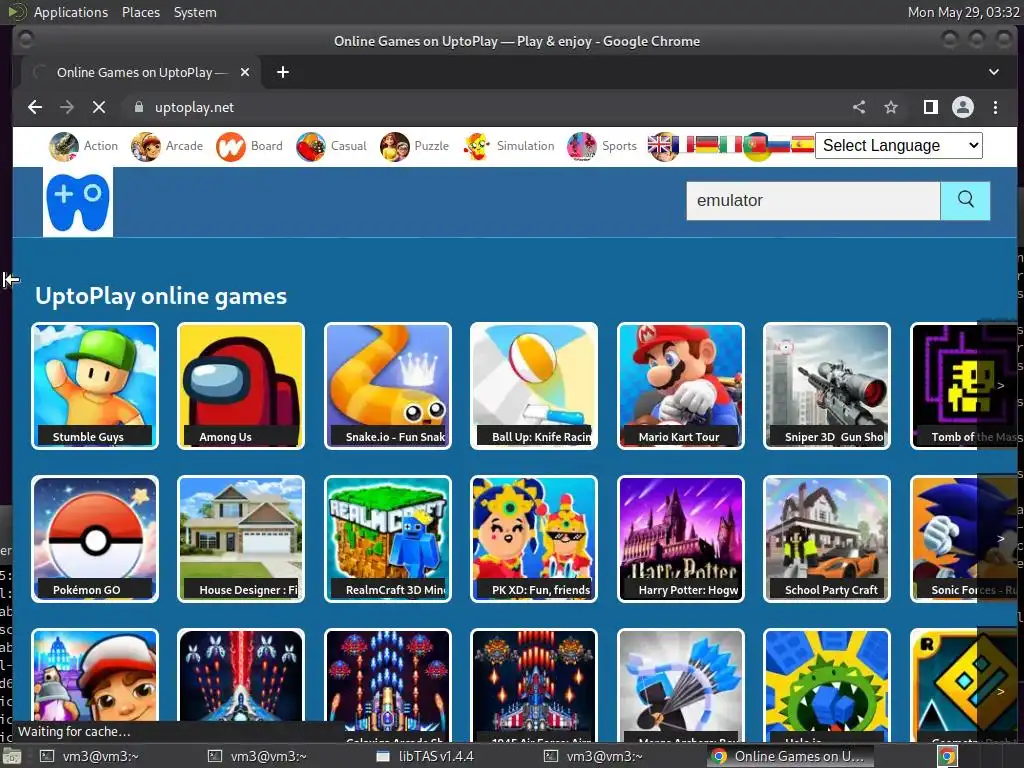Switch language using the UK flag
The image size is (1024, 768).
coord(660,145)
